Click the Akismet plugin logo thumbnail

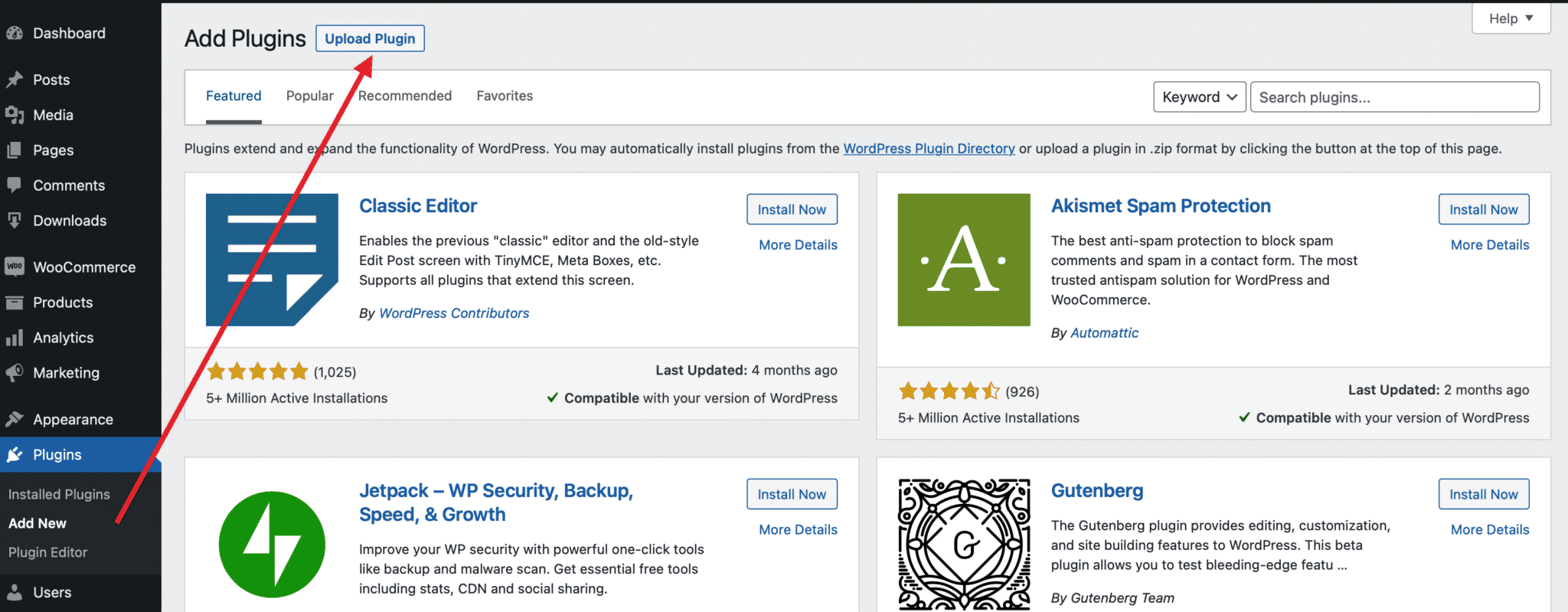(964, 260)
